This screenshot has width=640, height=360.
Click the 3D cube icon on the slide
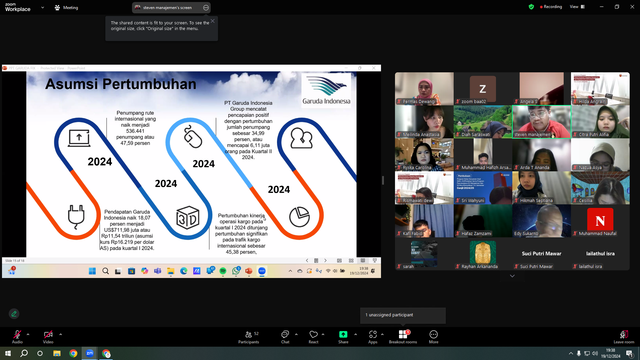coord(188,218)
